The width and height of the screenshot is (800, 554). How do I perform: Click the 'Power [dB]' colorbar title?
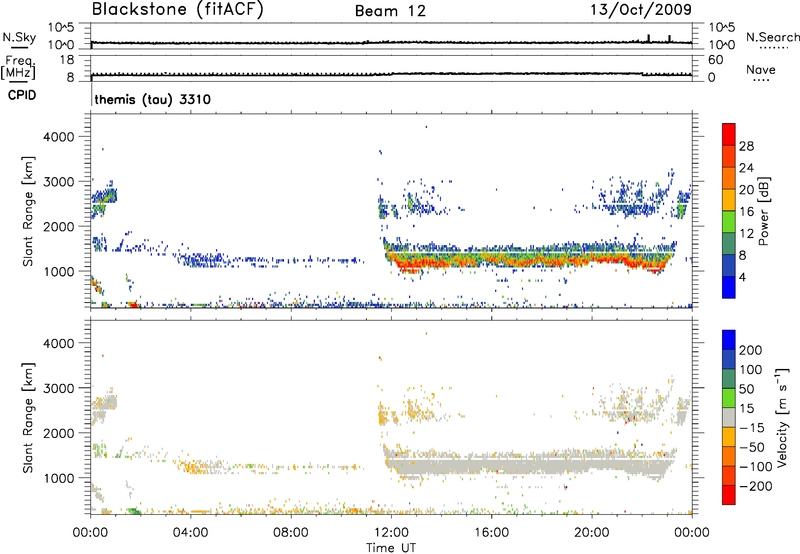point(763,211)
